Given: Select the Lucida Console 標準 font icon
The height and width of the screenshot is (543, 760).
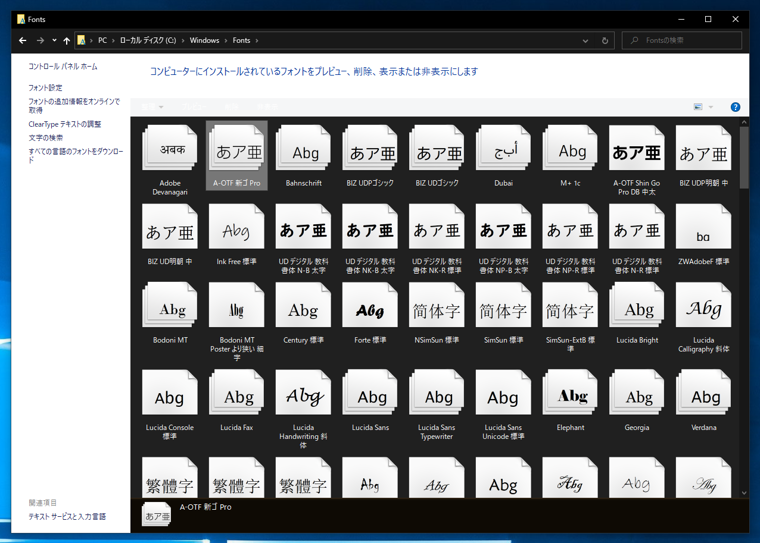Looking at the screenshot, I should pyautogui.click(x=170, y=392).
